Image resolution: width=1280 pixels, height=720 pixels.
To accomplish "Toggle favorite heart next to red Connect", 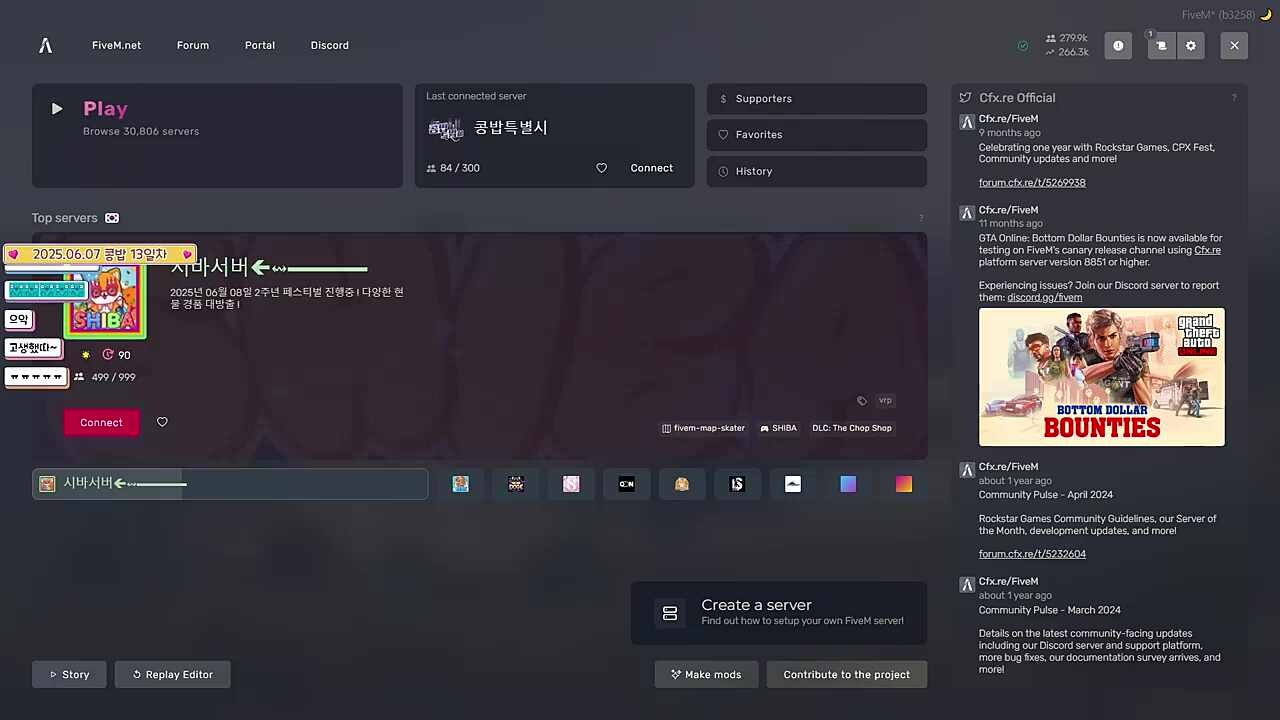I will (162, 423).
